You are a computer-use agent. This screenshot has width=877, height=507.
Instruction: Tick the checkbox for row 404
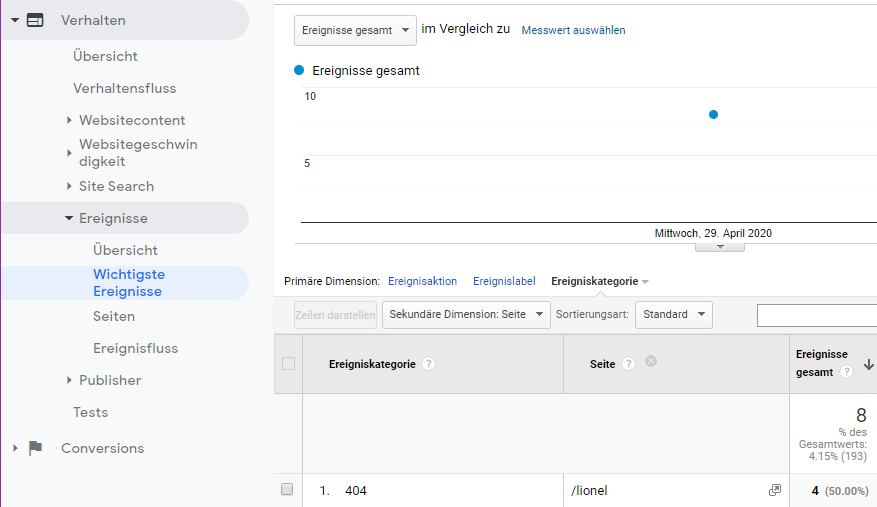287,489
